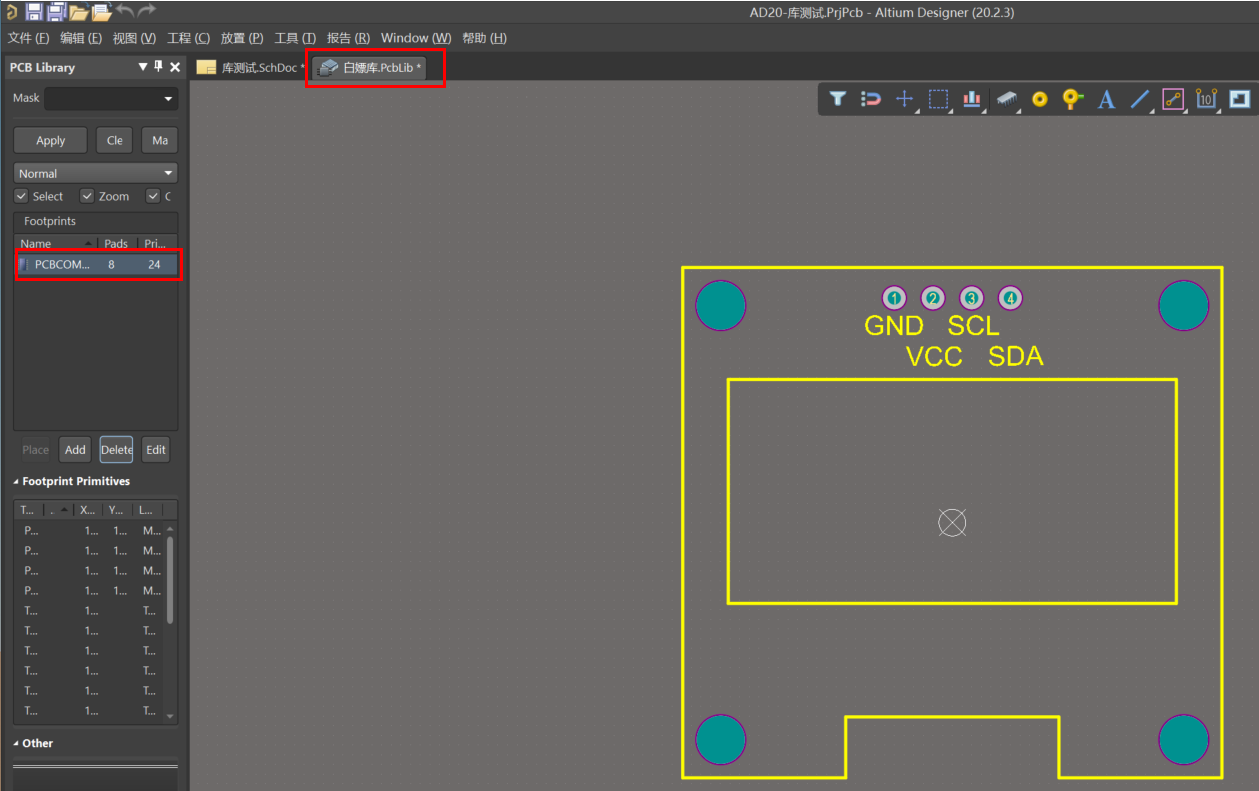Open the 报告 menu

click(x=347, y=38)
